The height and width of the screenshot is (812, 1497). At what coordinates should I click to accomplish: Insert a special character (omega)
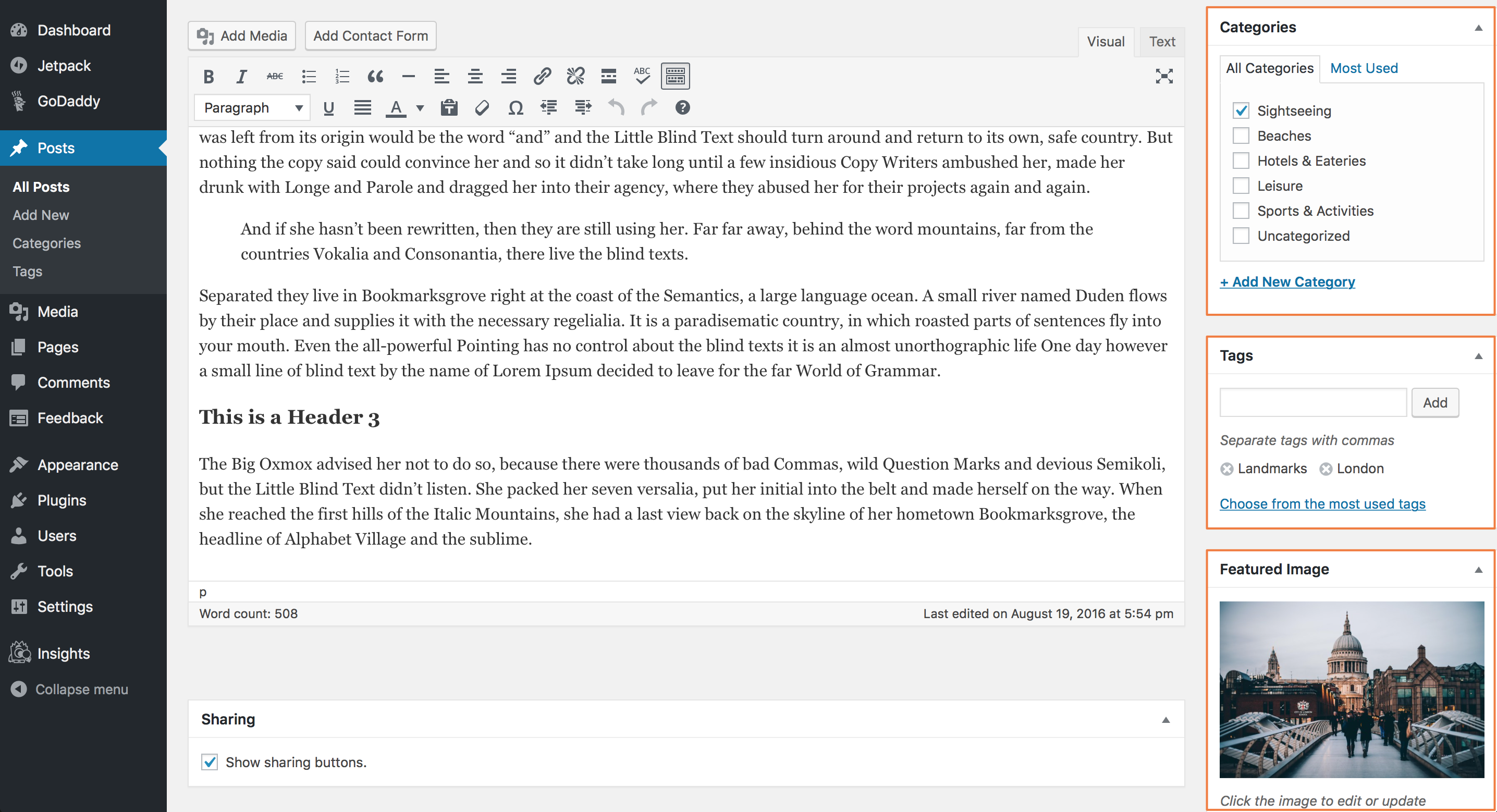coord(516,108)
